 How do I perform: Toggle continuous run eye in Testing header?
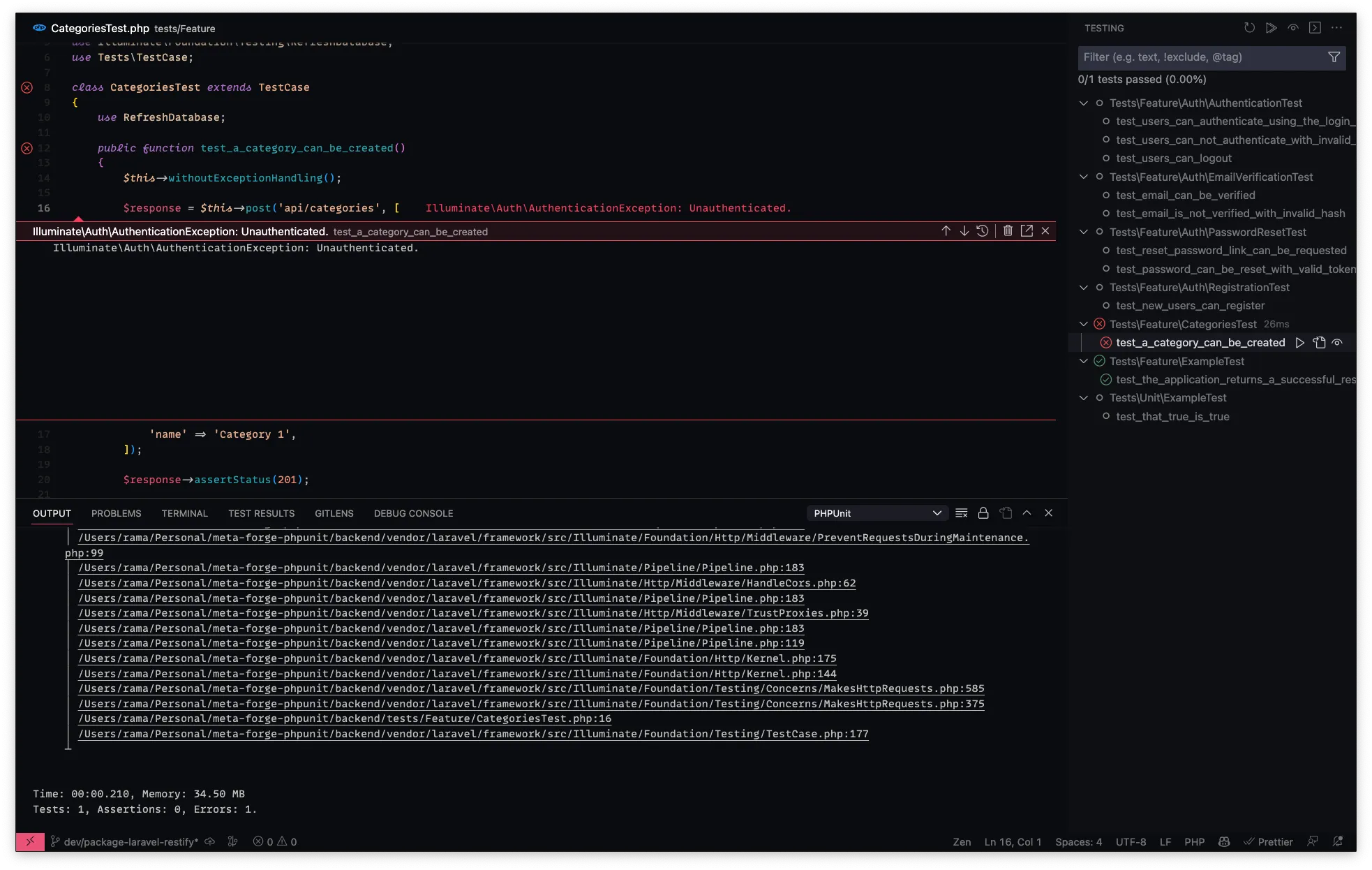pos(1293,28)
